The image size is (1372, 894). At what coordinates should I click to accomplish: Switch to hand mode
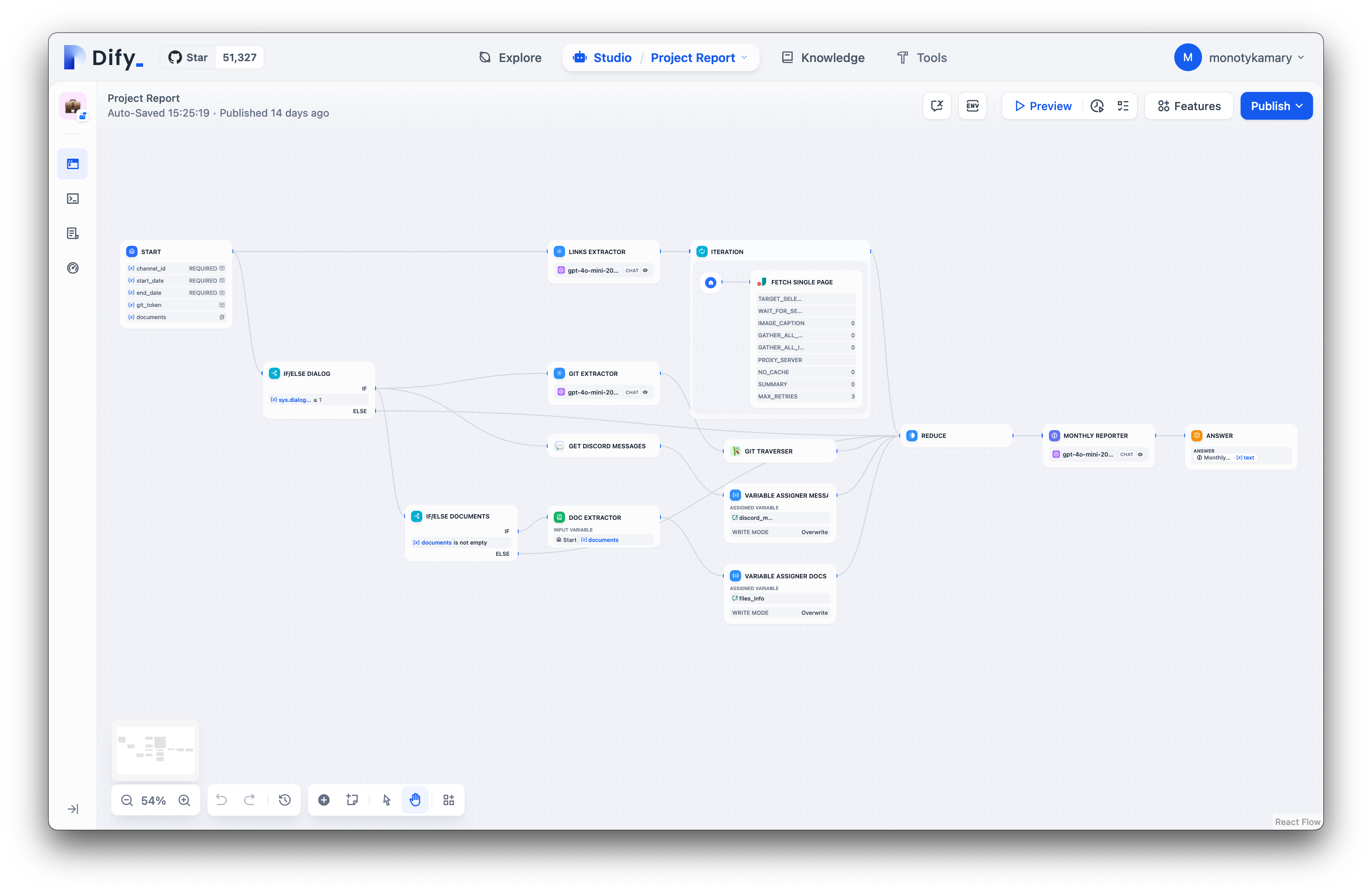(415, 800)
